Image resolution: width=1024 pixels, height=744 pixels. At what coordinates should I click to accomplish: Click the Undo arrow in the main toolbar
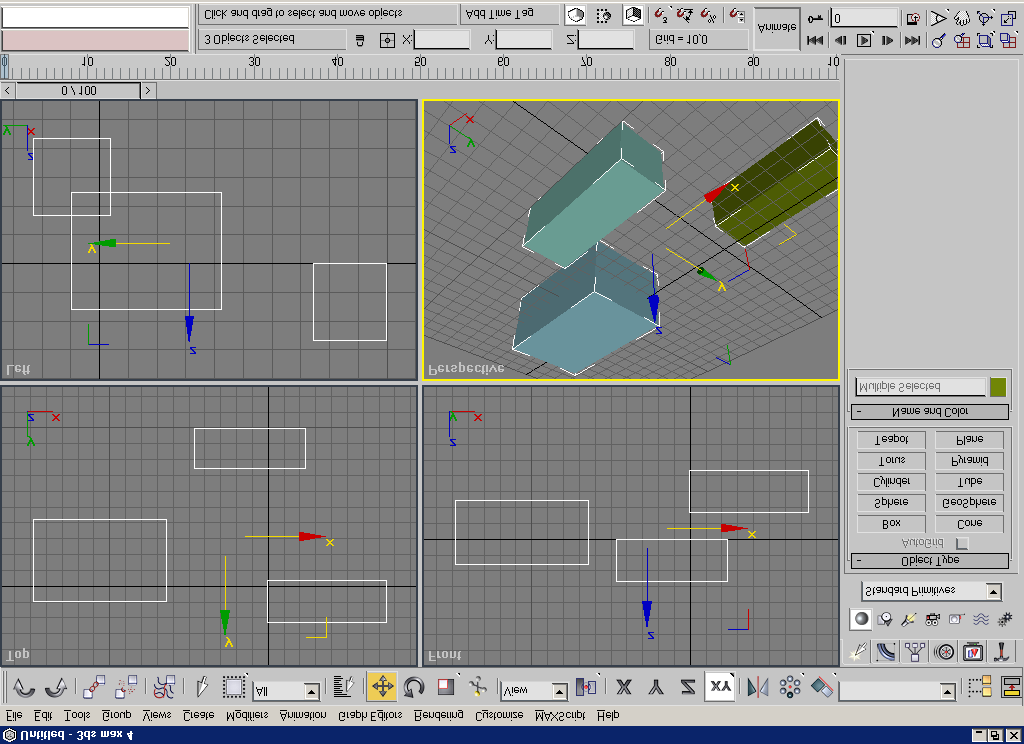[x=24, y=687]
